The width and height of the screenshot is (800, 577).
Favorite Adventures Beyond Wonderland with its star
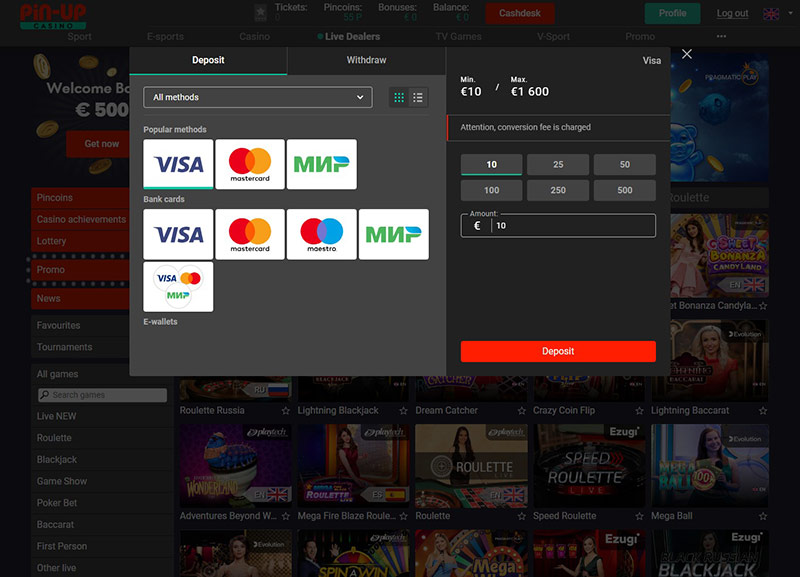point(286,516)
